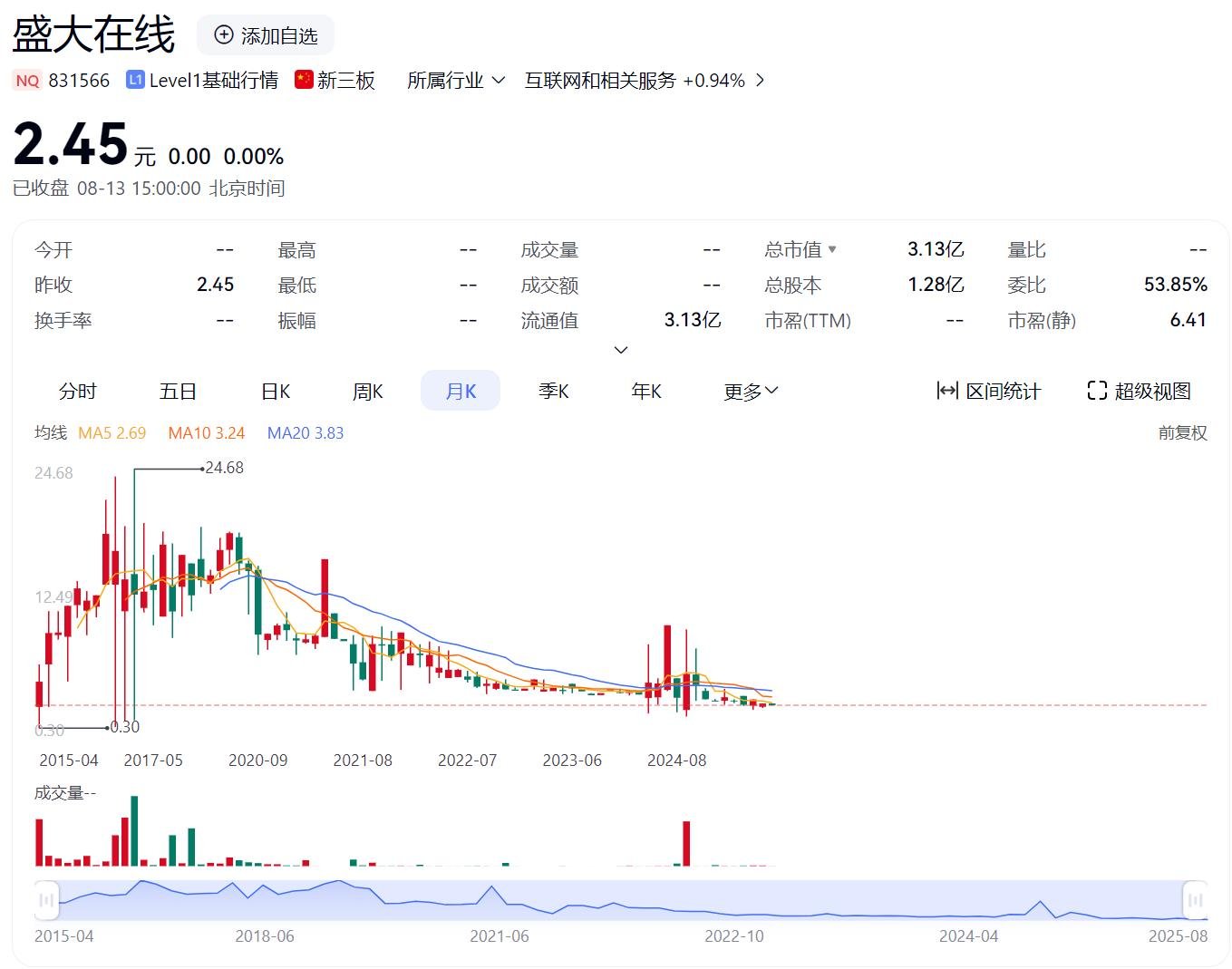Select the 周K chart tab
The height and width of the screenshot is (969, 1232).
368,391
